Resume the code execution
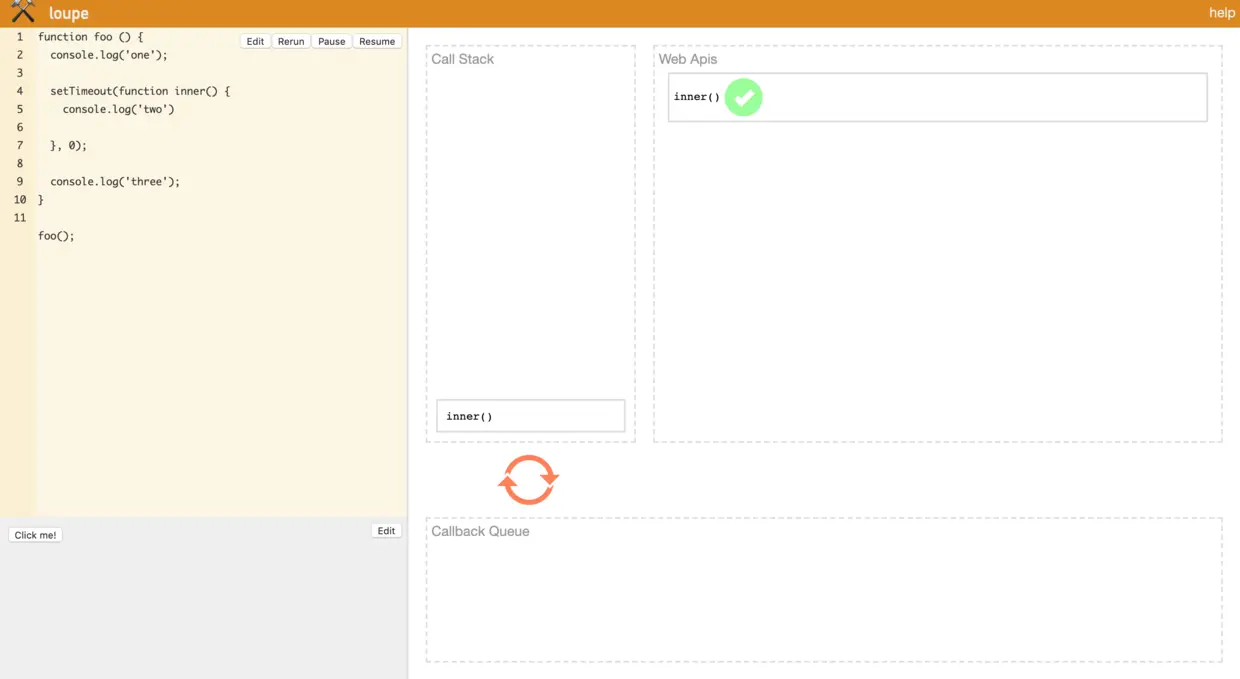Screen dimensions: 1240x679 (377, 41)
